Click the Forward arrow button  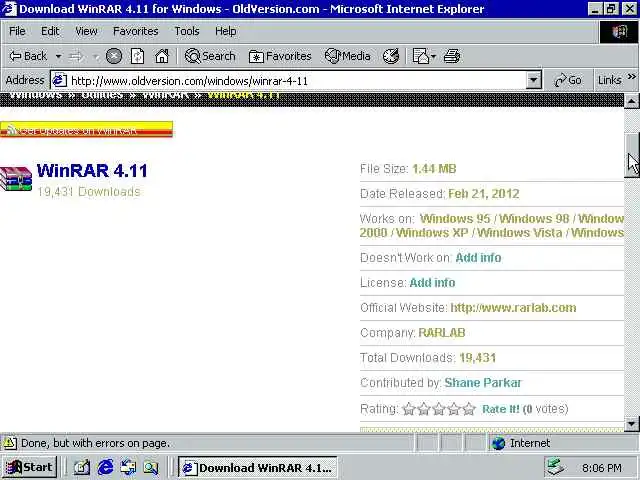(x=76, y=56)
